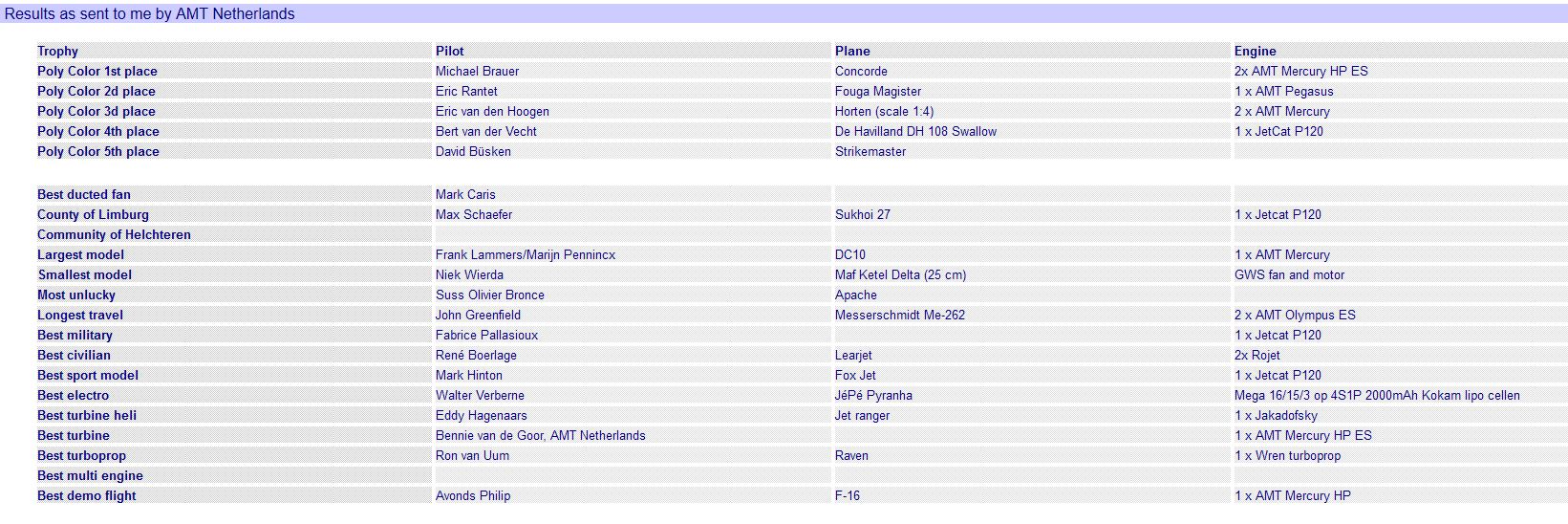
Task: Click 'Largest model' trophy cell
Action: [80, 254]
